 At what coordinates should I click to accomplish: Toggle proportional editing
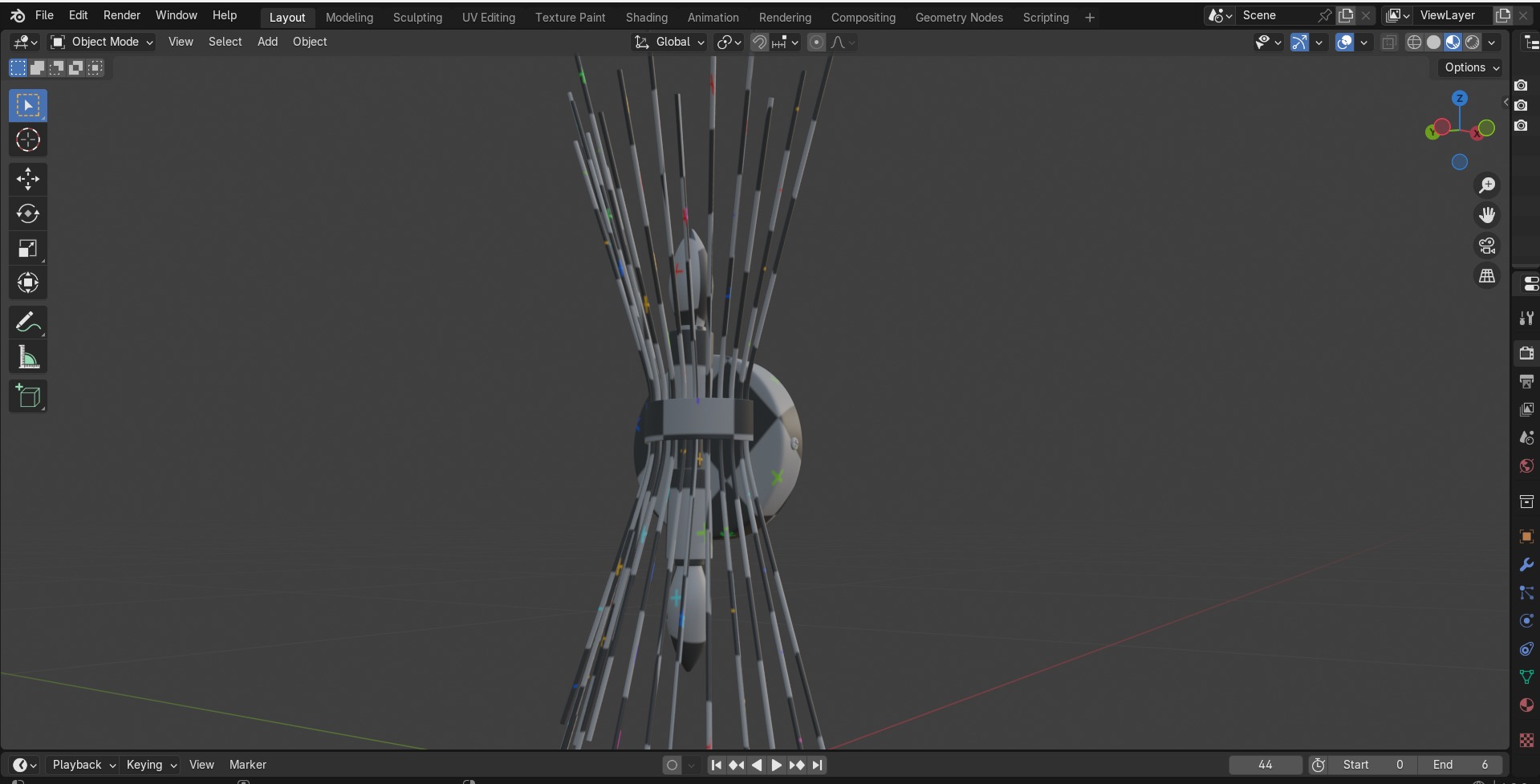816,43
